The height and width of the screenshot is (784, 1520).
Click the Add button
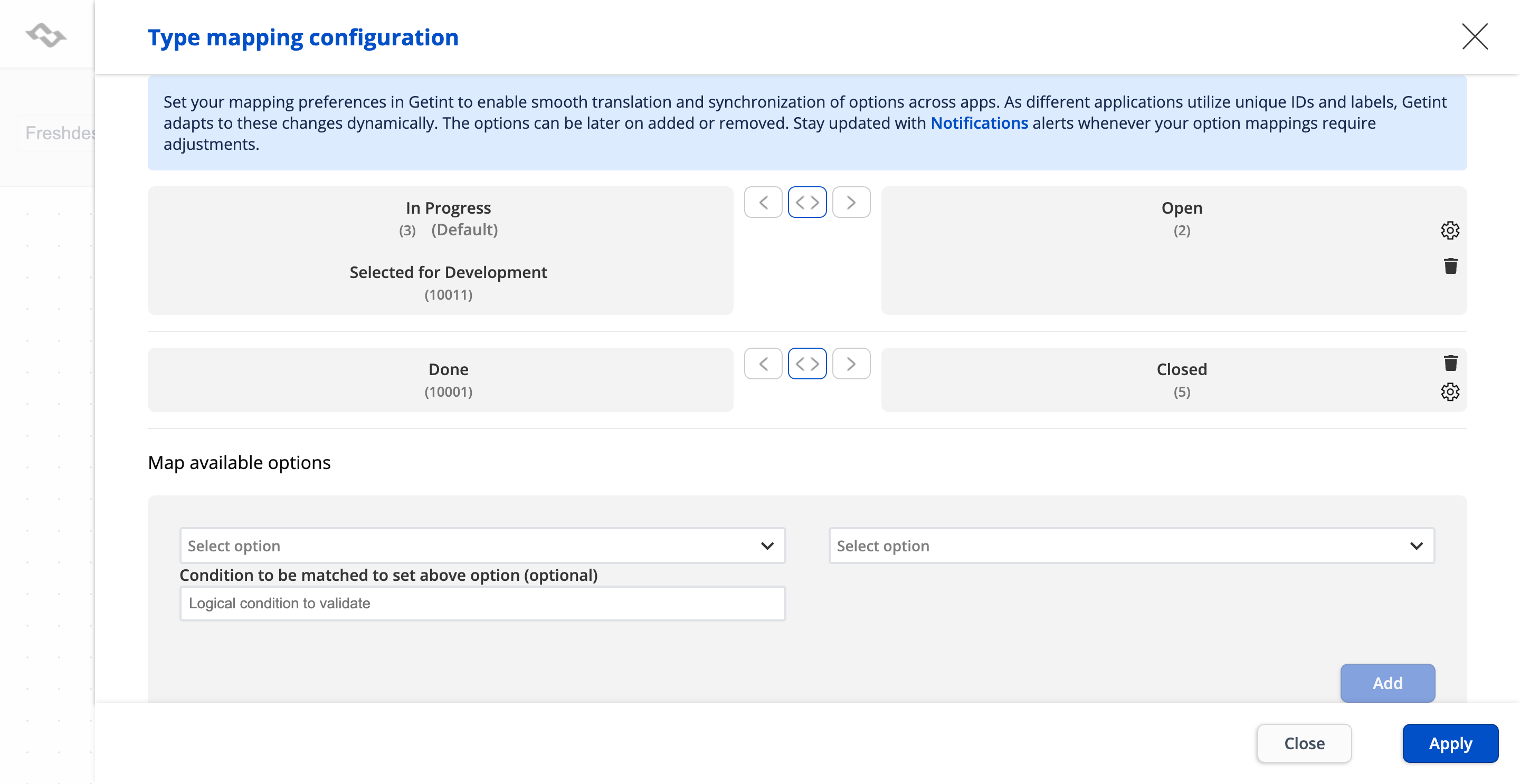coord(1387,683)
